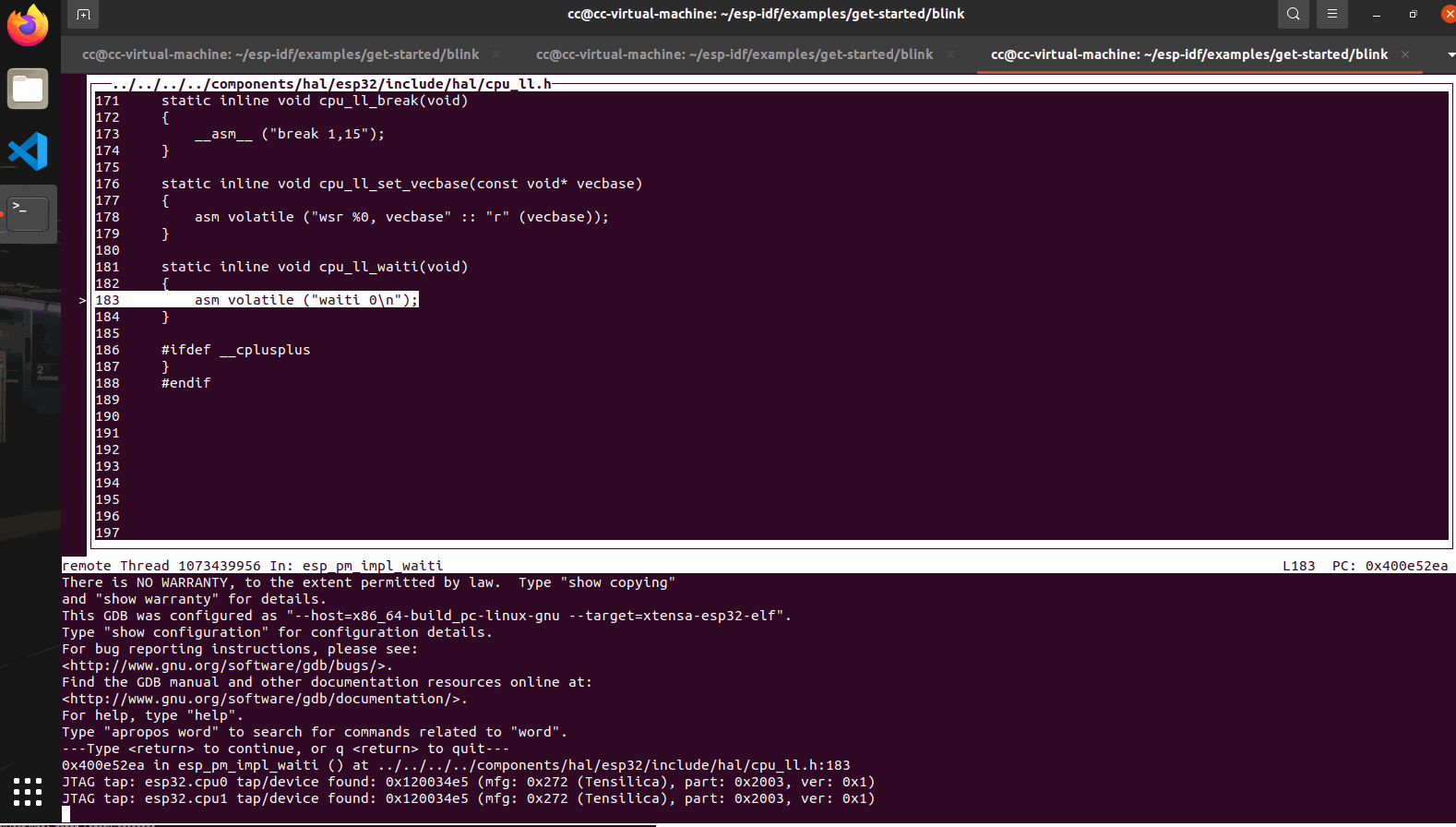Open terminal search magnifier icon

coord(1294,14)
